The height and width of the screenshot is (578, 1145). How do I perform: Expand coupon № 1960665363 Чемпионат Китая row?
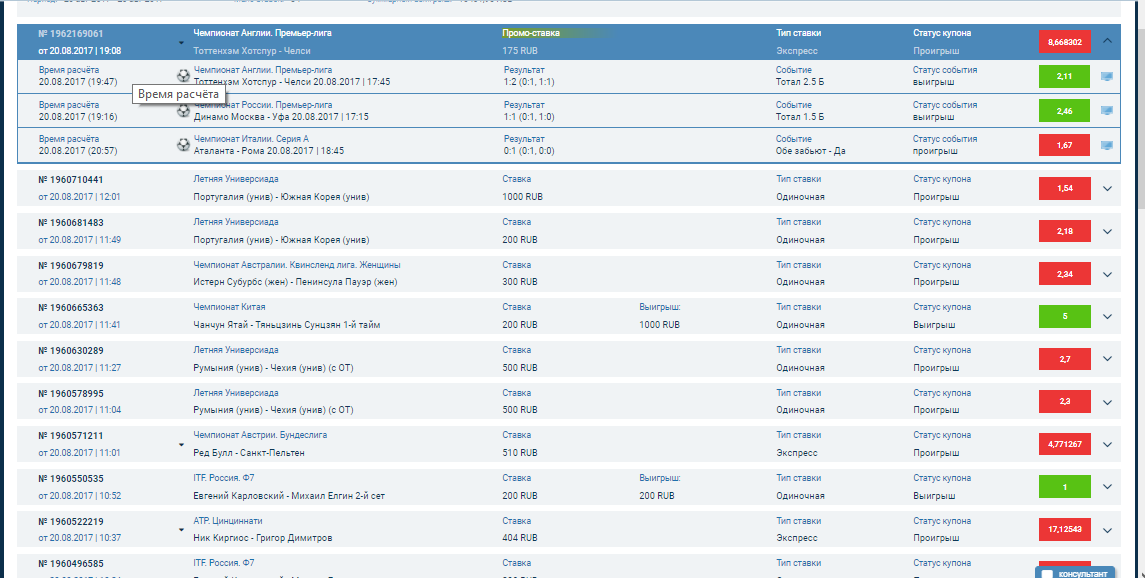tap(1107, 316)
